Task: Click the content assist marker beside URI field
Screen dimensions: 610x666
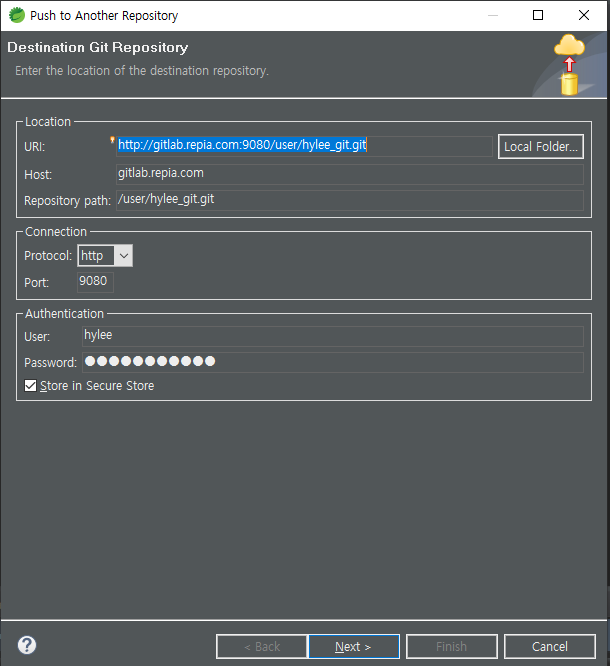Action: pos(113,140)
